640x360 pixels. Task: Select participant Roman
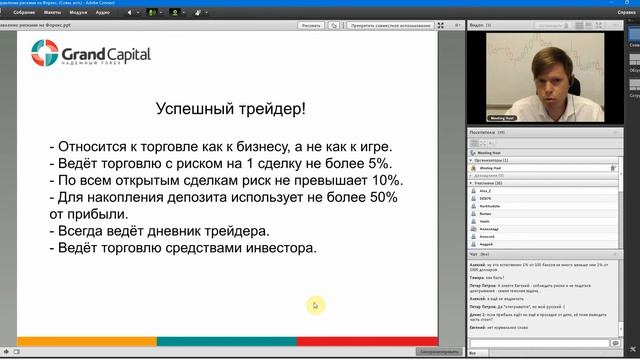coord(543,214)
